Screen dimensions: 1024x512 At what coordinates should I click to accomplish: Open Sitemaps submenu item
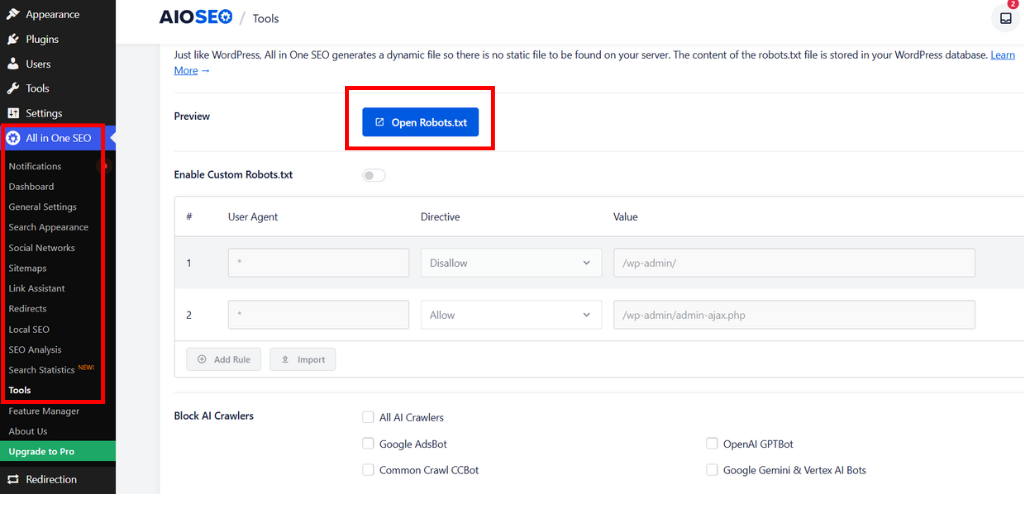tap(27, 268)
